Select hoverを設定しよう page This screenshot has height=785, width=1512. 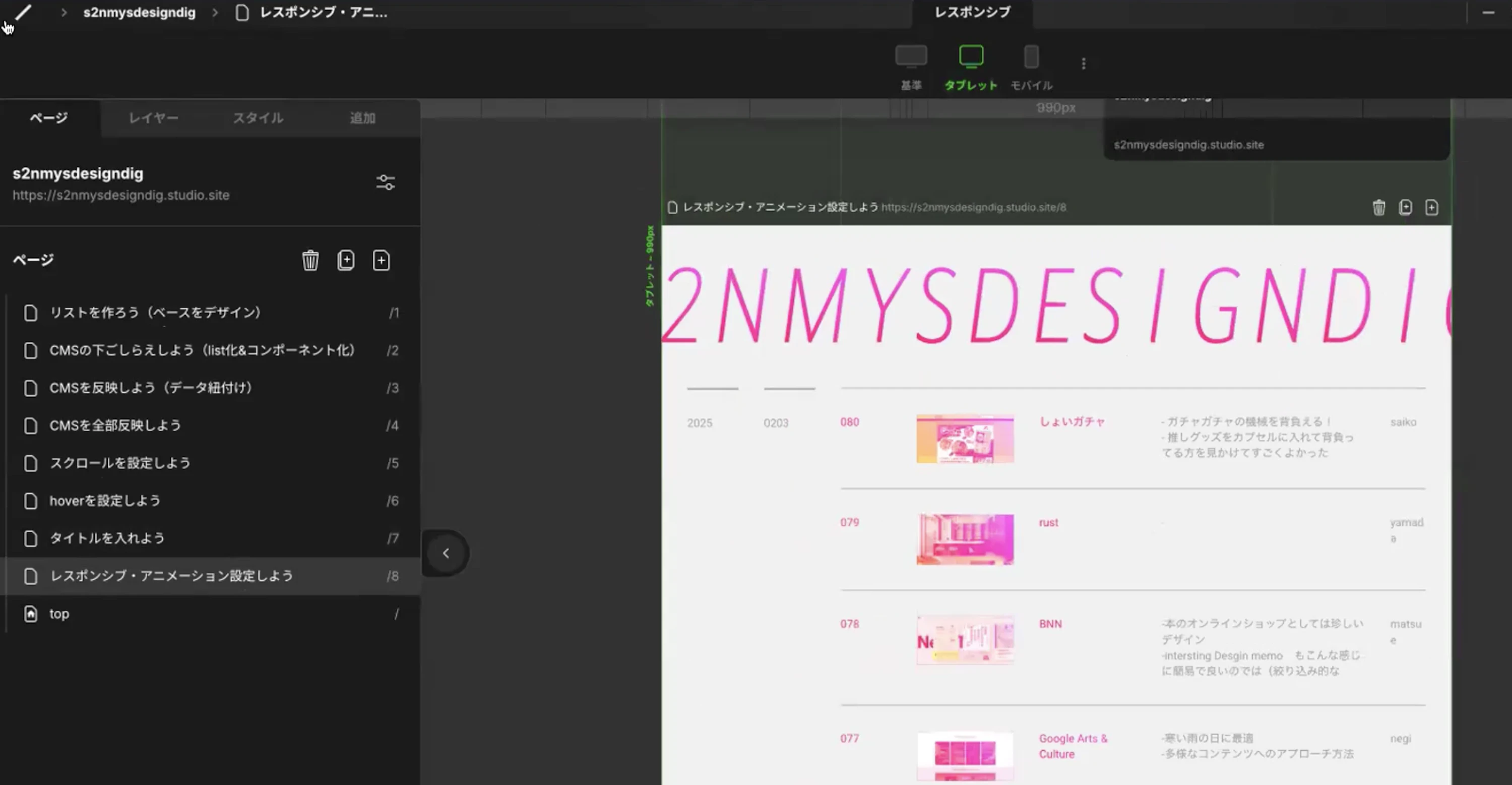click(105, 501)
